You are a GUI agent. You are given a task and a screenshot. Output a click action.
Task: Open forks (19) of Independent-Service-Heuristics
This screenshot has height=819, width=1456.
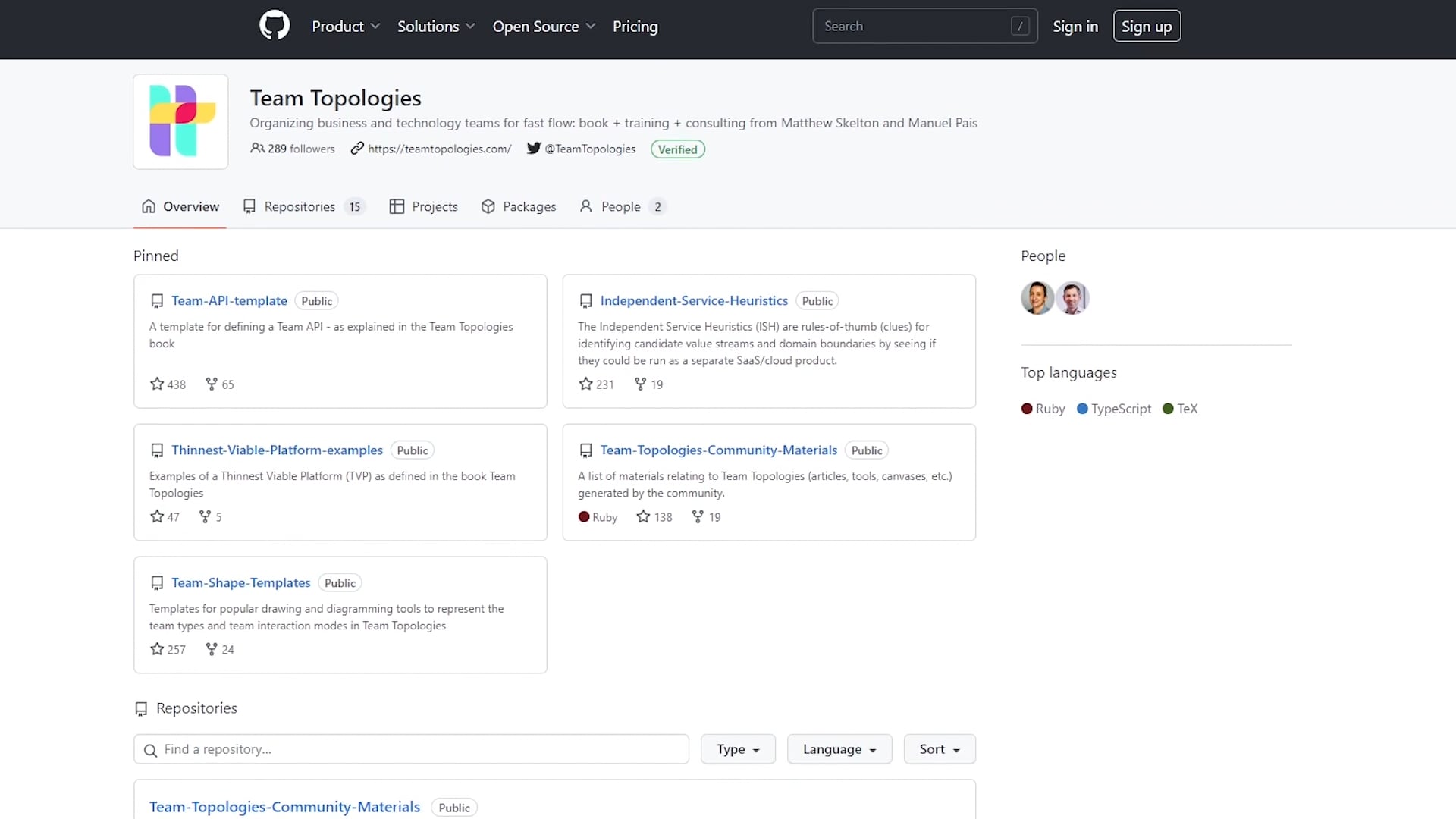[x=648, y=384]
